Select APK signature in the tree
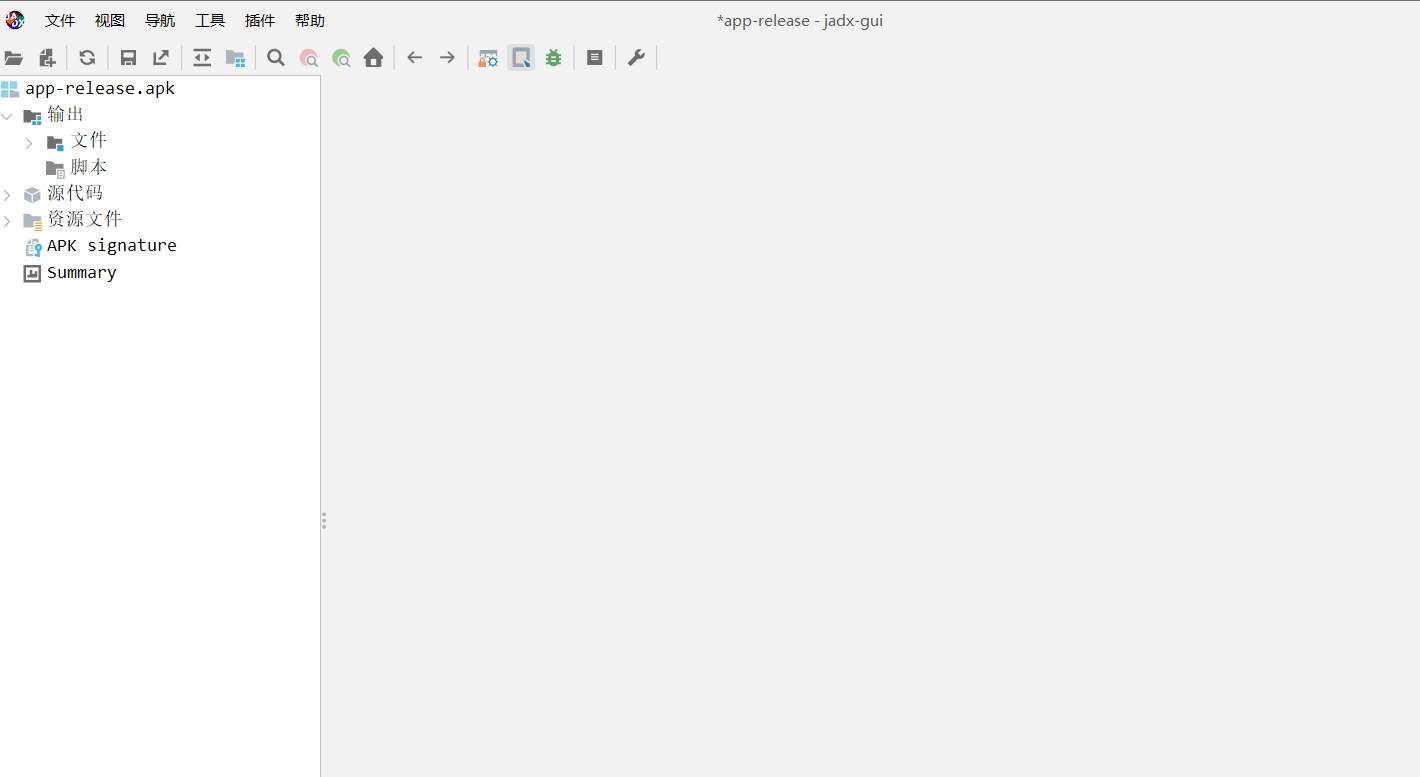This screenshot has width=1420, height=777. (112, 246)
